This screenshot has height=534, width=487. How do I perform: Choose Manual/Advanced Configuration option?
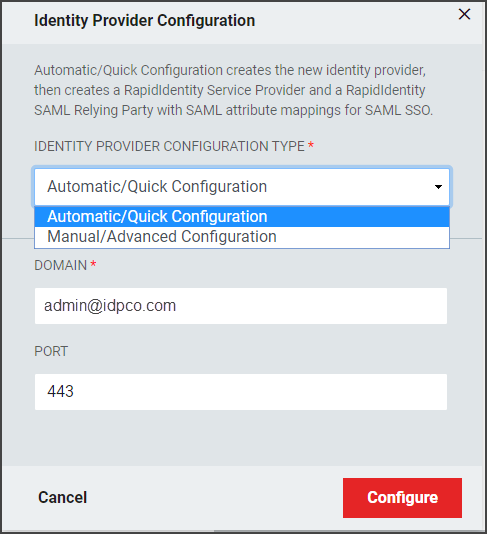point(242,237)
